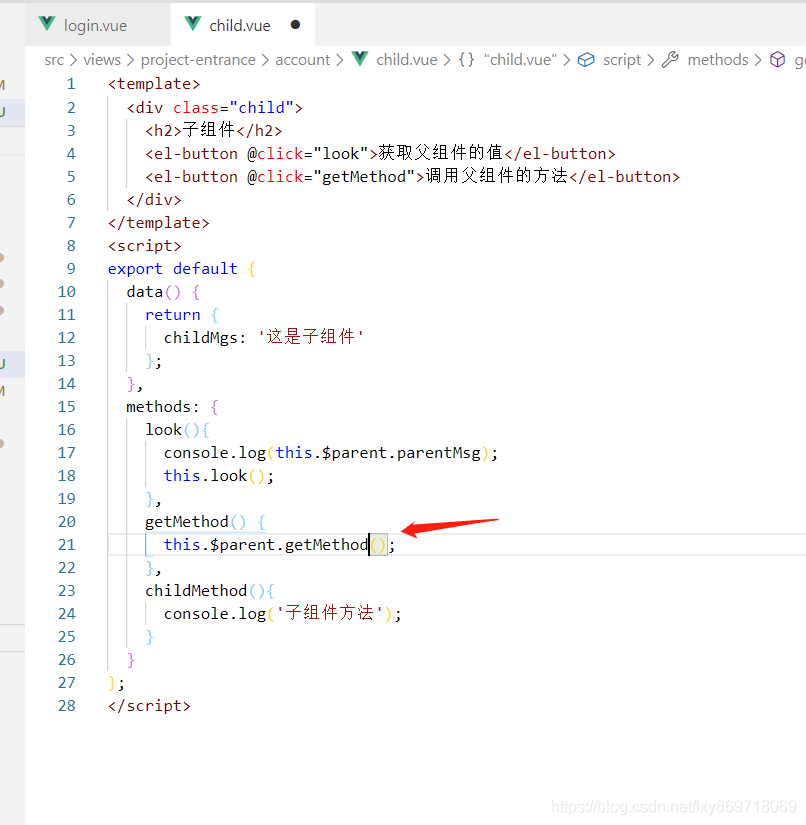Click the </template> closing tag
Viewport: 806px width, 825px height.
(x=158, y=223)
